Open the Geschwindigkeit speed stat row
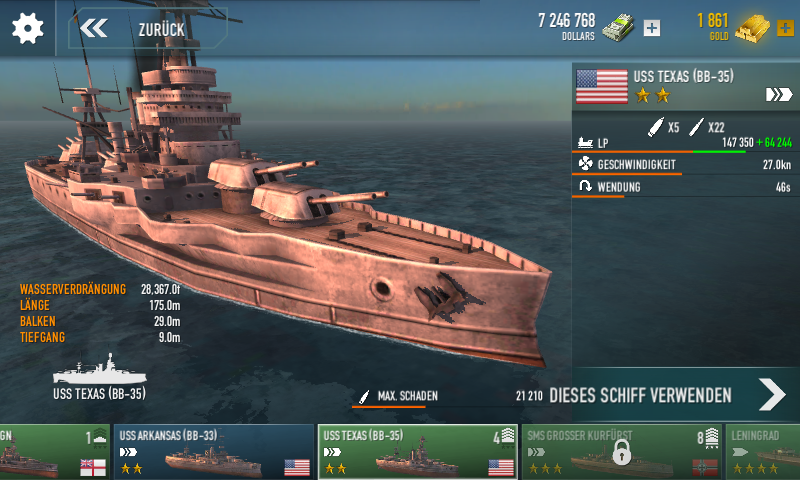800x480 pixels. coord(685,165)
